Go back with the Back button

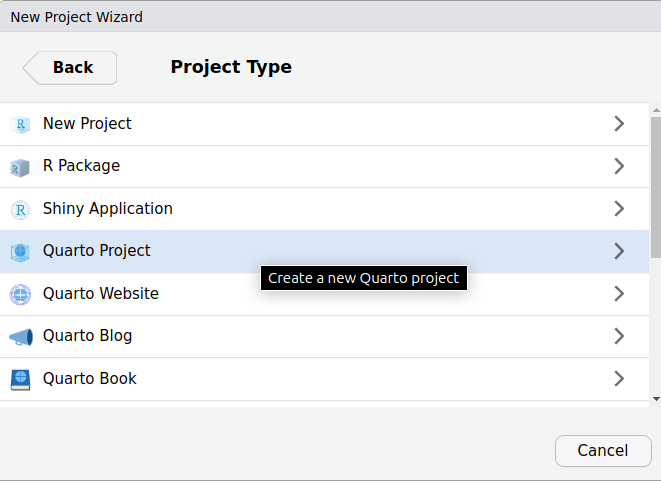[70, 68]
